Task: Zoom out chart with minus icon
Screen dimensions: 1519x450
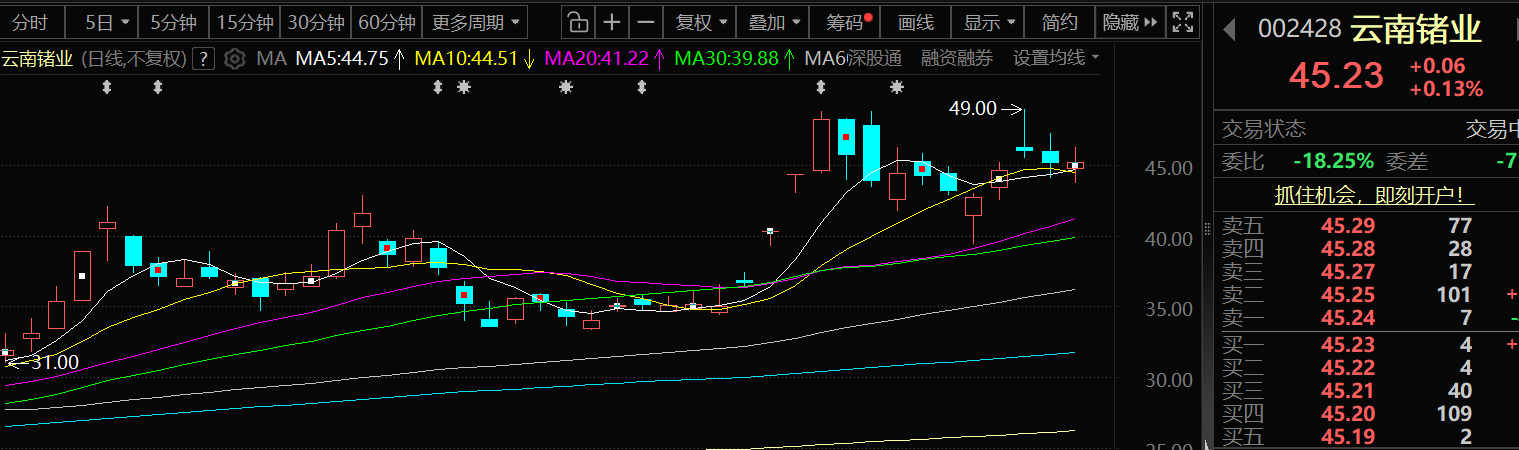Action: [646, 21]
